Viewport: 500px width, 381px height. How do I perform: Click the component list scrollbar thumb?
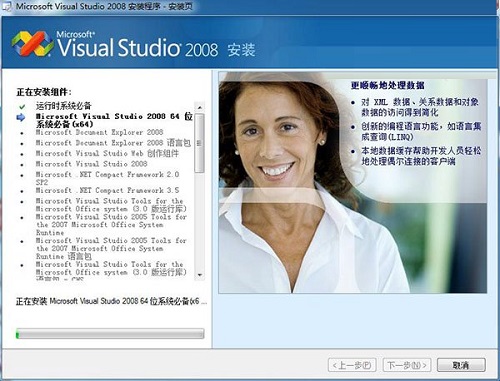(199, 143)
